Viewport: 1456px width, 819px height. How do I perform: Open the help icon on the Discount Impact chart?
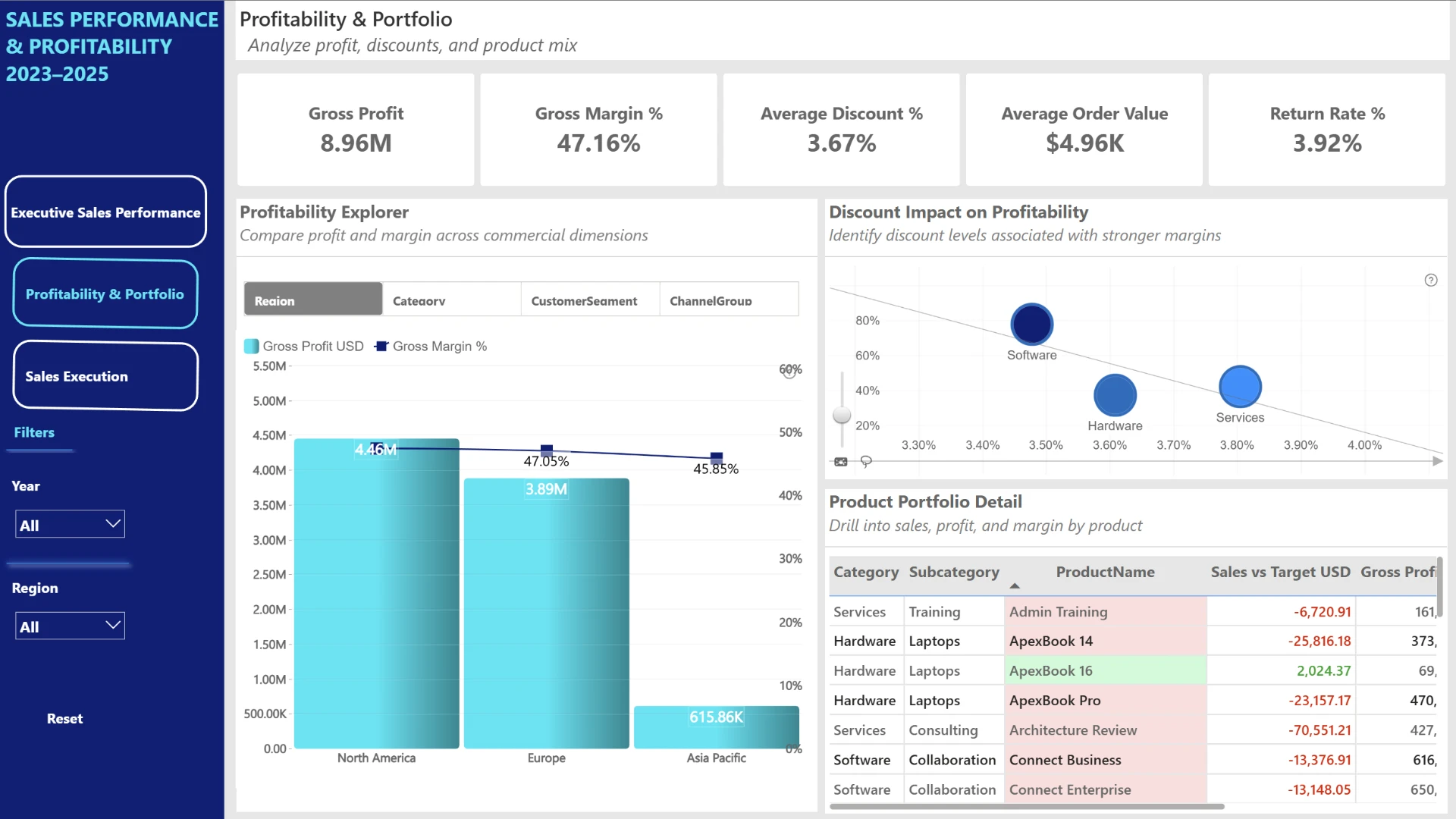point(1431,281)
